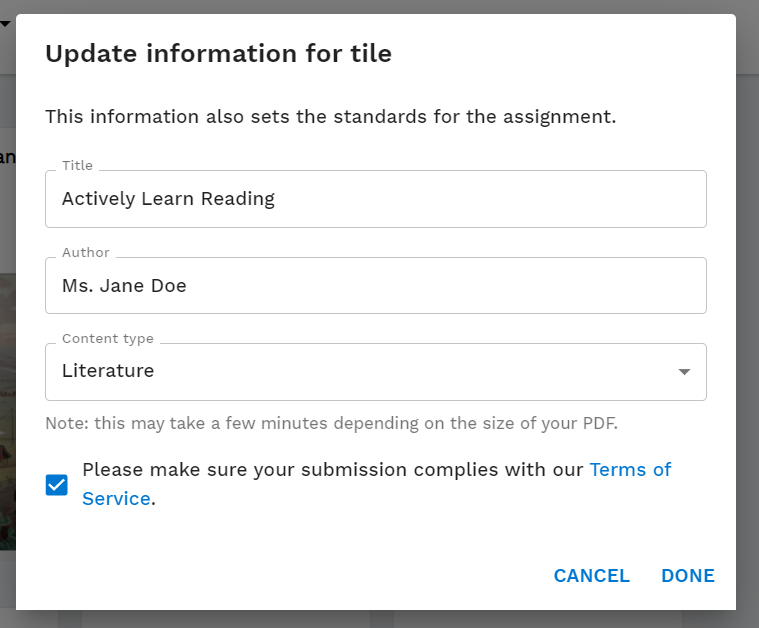Click the partially hidden arrow behind the dialog
759x628 pixels.
[x=5, y=23]
